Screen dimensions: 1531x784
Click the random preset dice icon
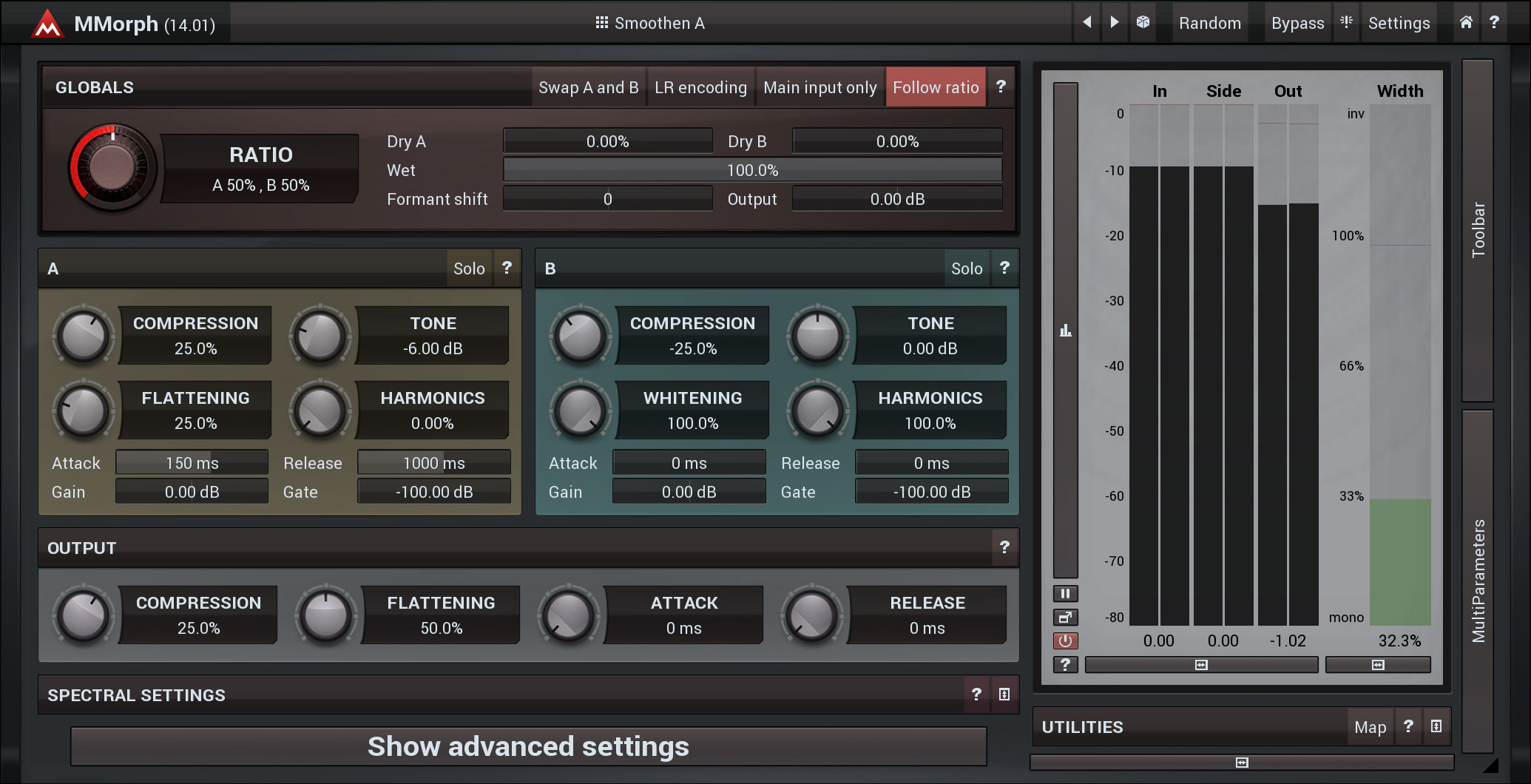1143,22
